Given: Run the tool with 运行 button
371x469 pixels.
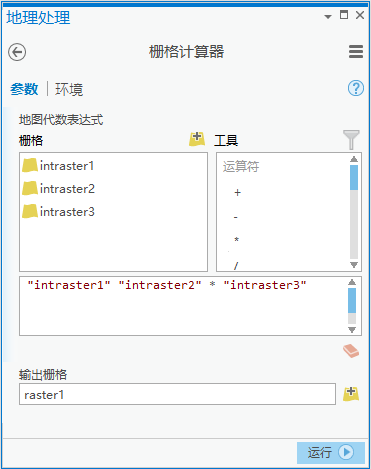Looking at the screenshot, I should tap(331, 453).
